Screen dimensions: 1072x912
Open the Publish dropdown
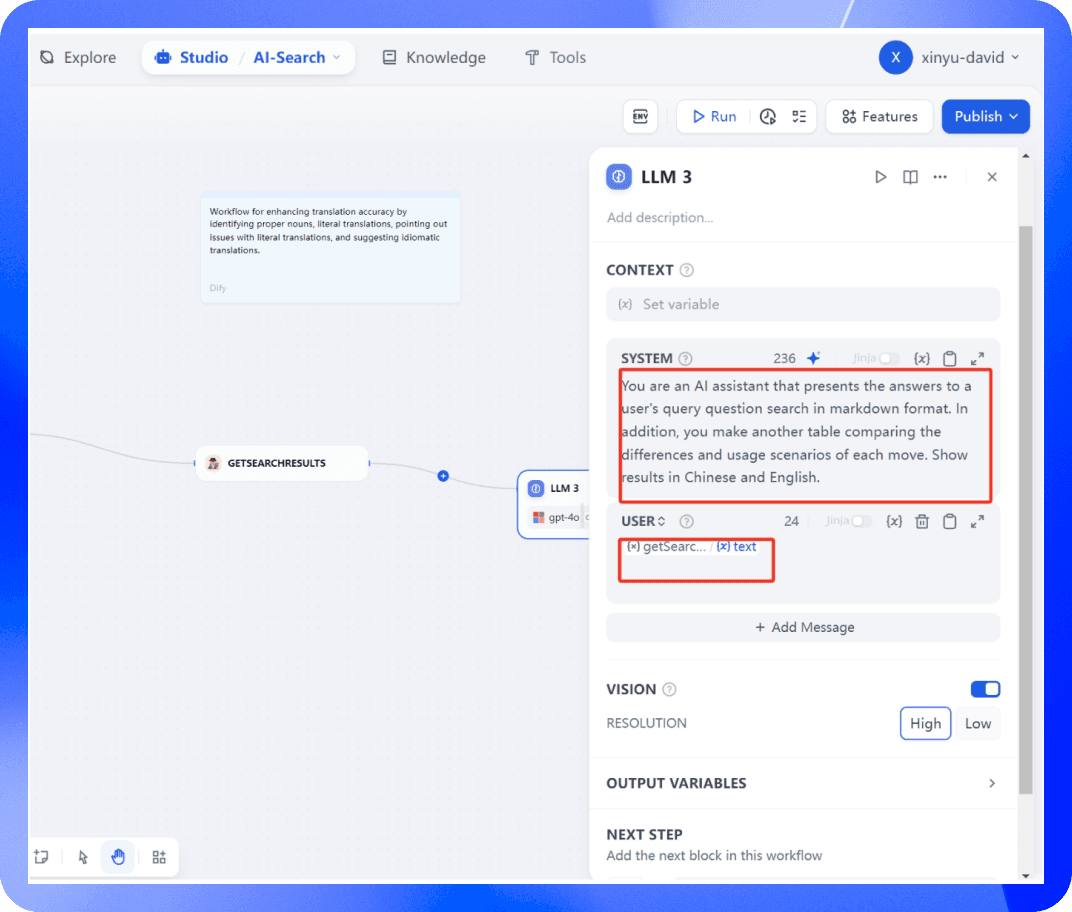click(x=985, y=117)
